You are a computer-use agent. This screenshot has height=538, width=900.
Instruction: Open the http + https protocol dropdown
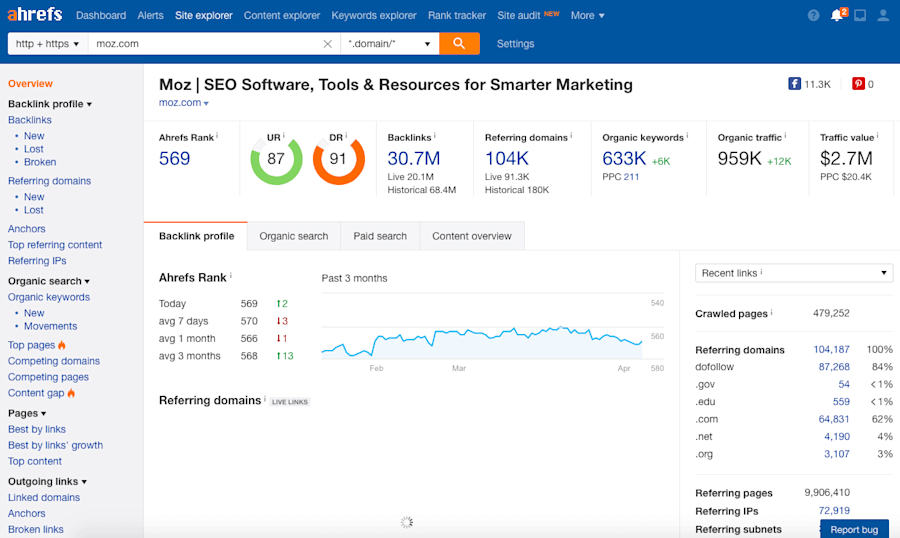(47, 44)
